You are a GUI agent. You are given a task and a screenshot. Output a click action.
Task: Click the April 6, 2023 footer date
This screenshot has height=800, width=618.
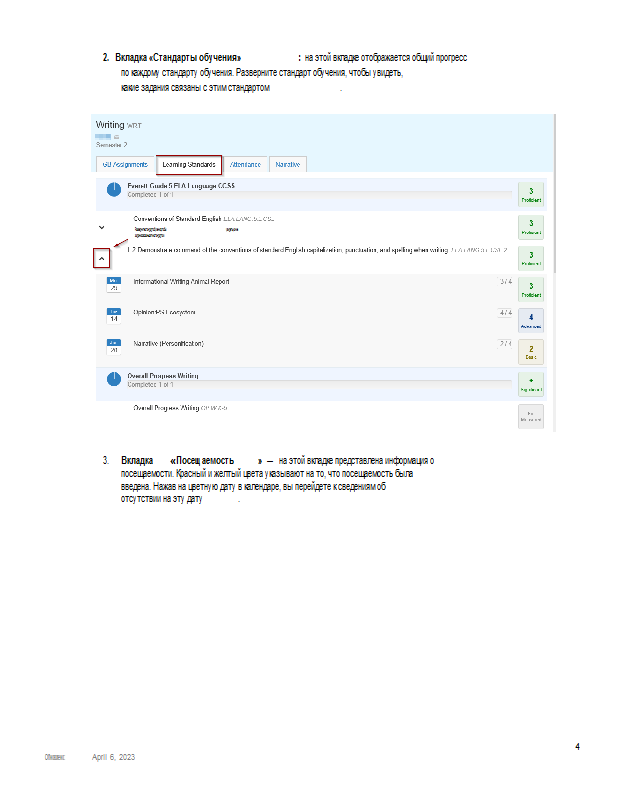(x=113, y=757)
